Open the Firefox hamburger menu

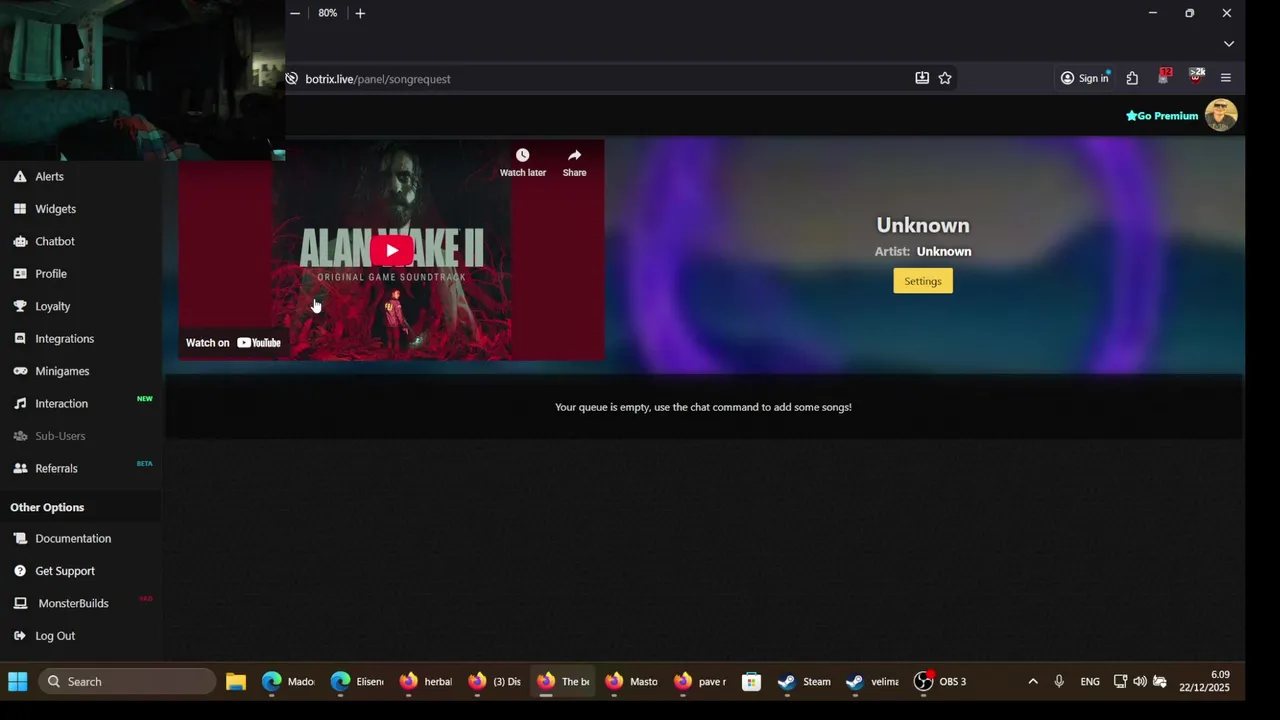(1226, 78)
